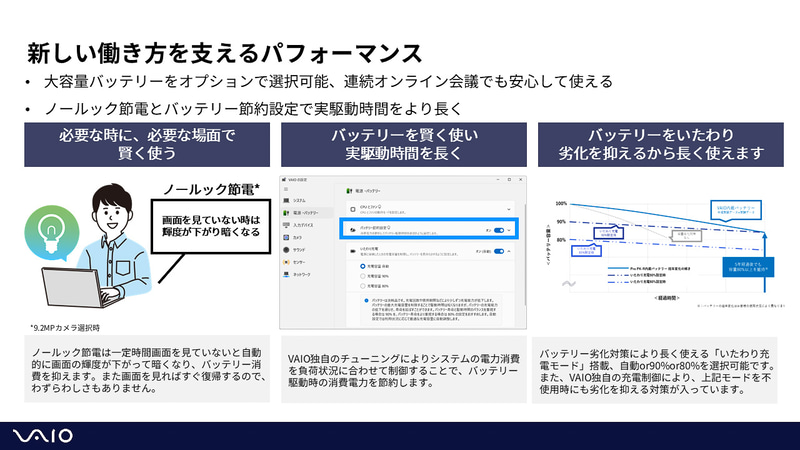Click the description starting VAIO独自のチューニング
Screen dimensions: 800x450
(404, 371)
